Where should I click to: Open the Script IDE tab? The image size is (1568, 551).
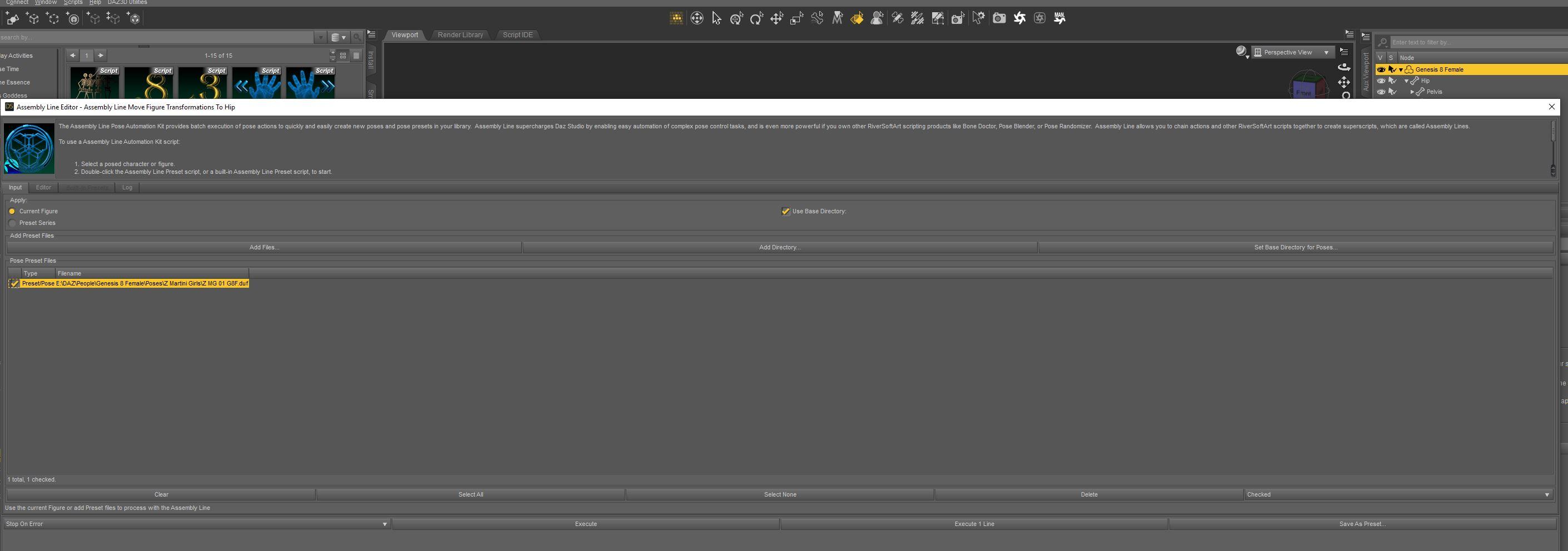[517, 34]
